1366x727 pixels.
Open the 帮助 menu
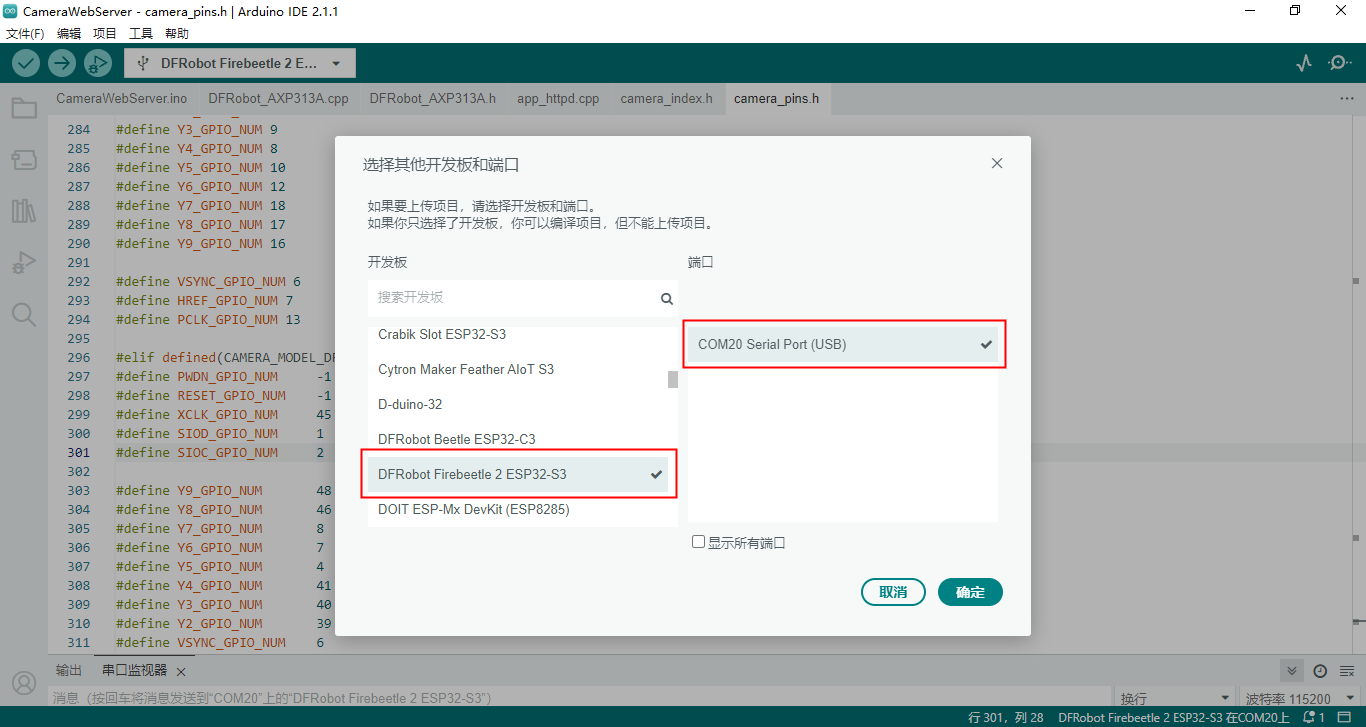click(177, 33)
